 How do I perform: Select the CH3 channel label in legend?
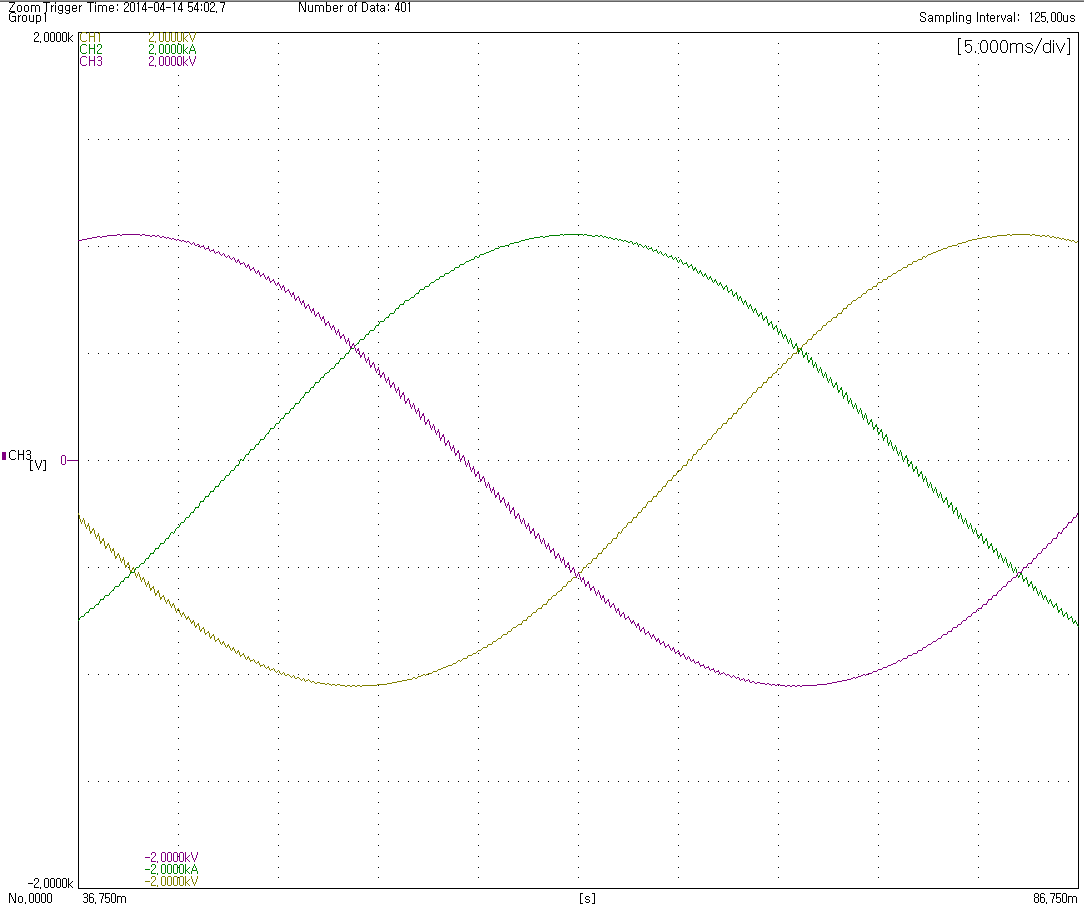90,61
